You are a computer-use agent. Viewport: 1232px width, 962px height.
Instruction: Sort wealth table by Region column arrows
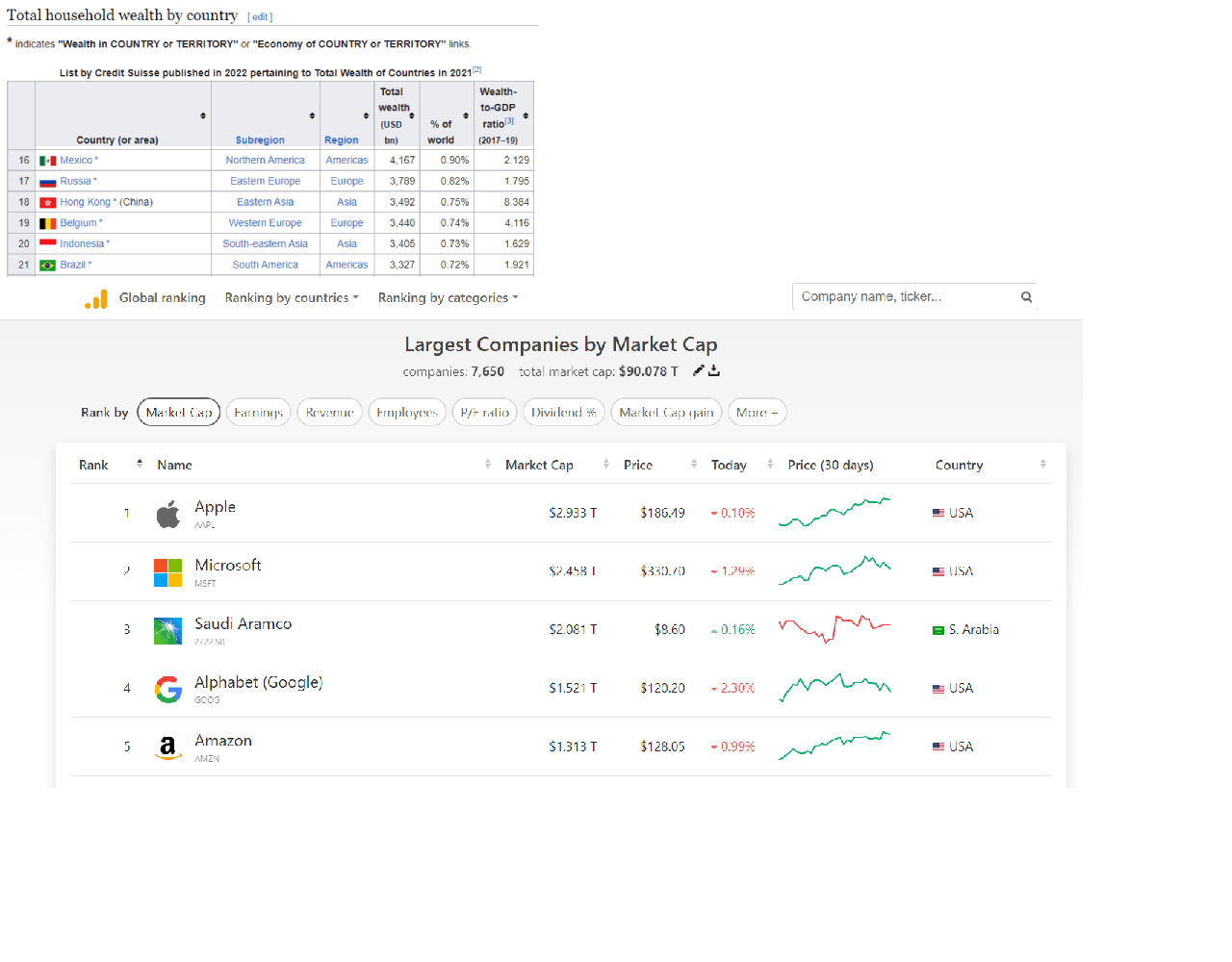click(366, 115)
